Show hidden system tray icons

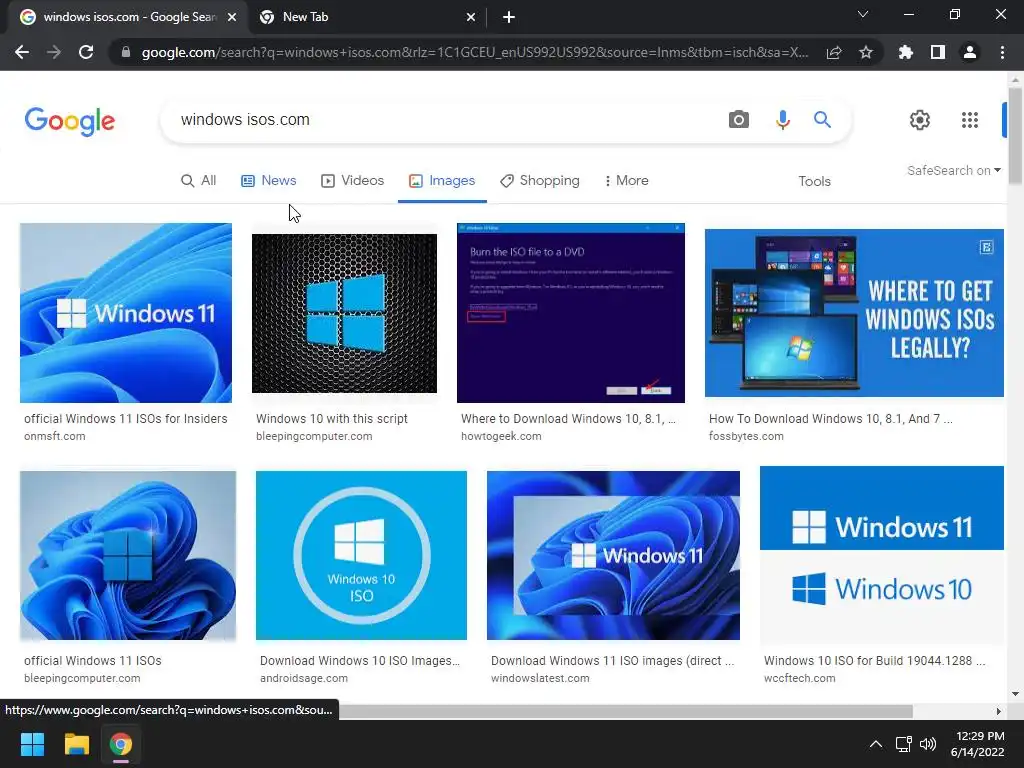(x=876, y=744)
